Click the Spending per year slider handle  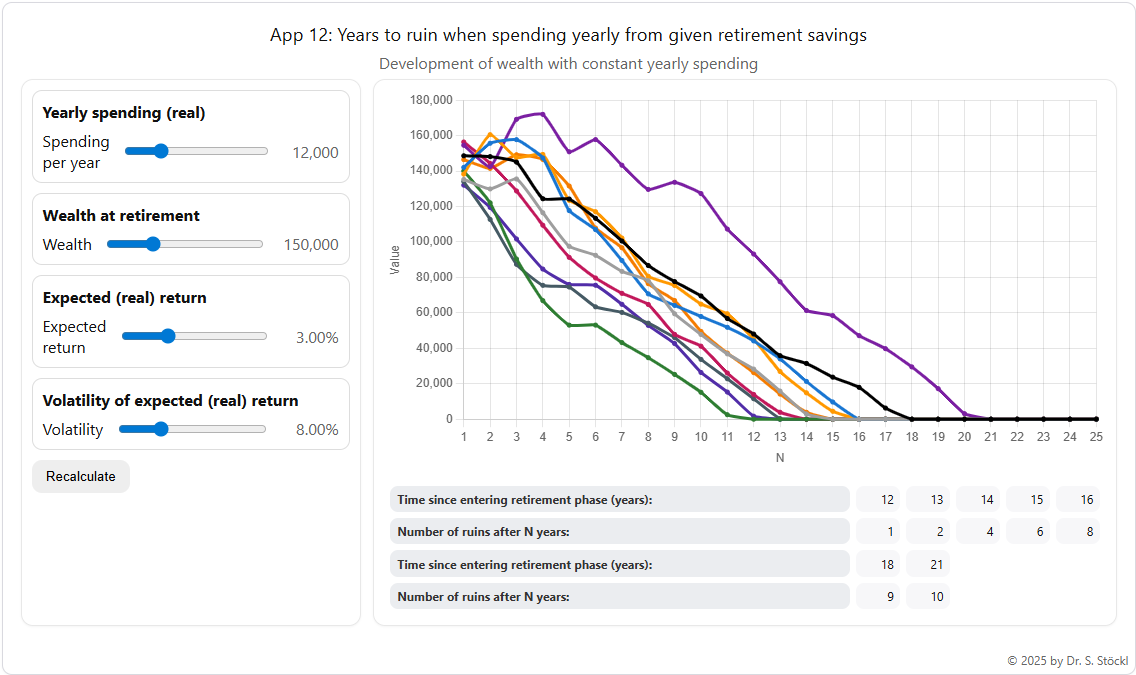click(x=160, y=151)
